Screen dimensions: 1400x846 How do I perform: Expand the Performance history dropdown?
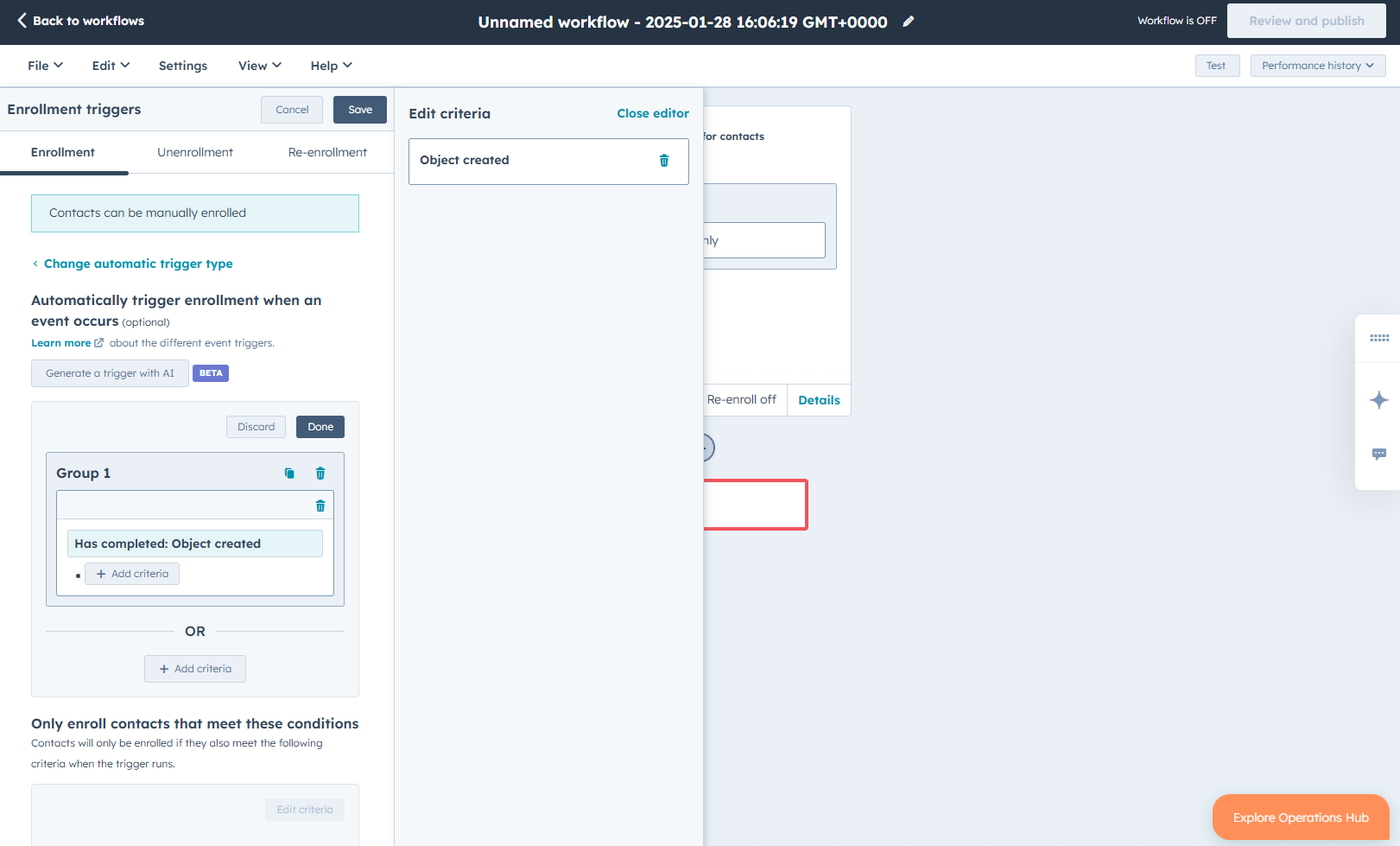point(1317,66)
